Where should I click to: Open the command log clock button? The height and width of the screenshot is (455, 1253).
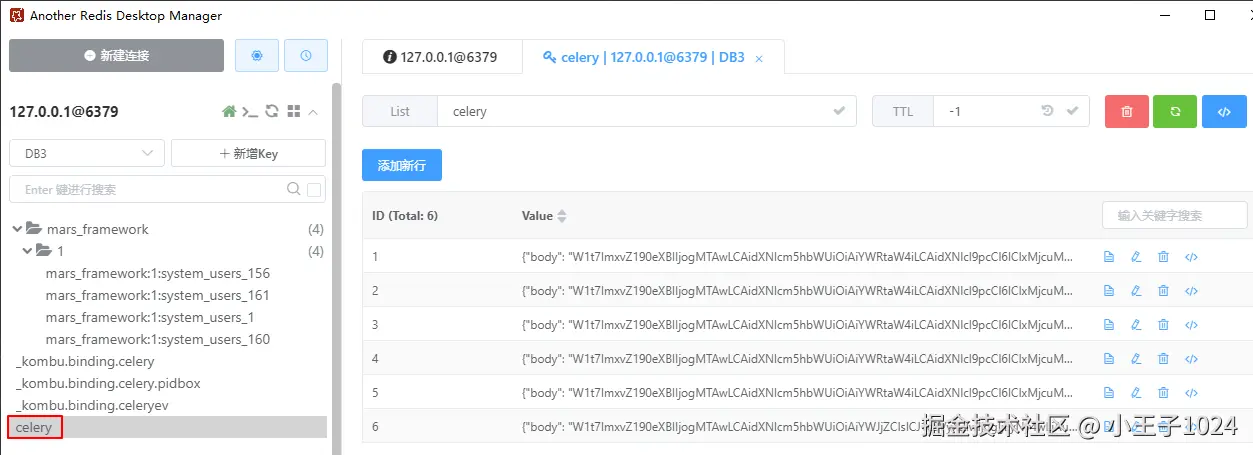[x=306, y=56]
